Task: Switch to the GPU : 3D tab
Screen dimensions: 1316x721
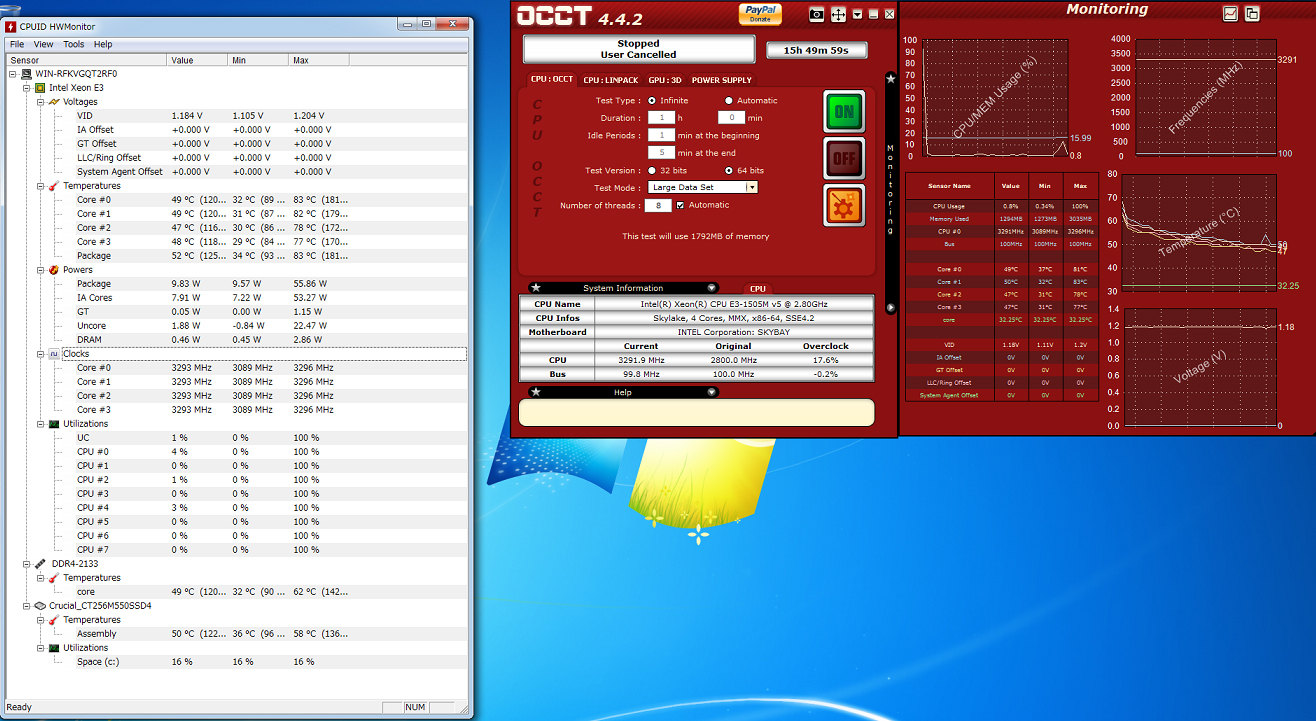Action: [665, 80]
